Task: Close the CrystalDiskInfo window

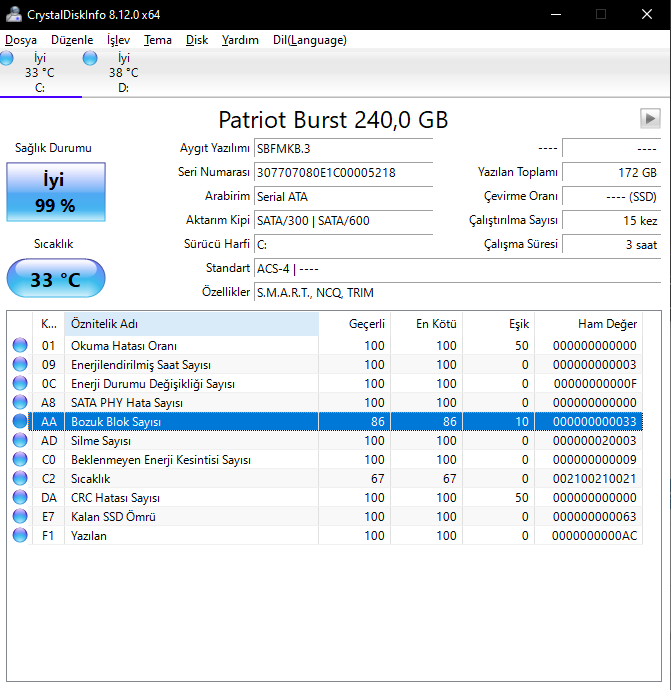Action: coord(646,14)
